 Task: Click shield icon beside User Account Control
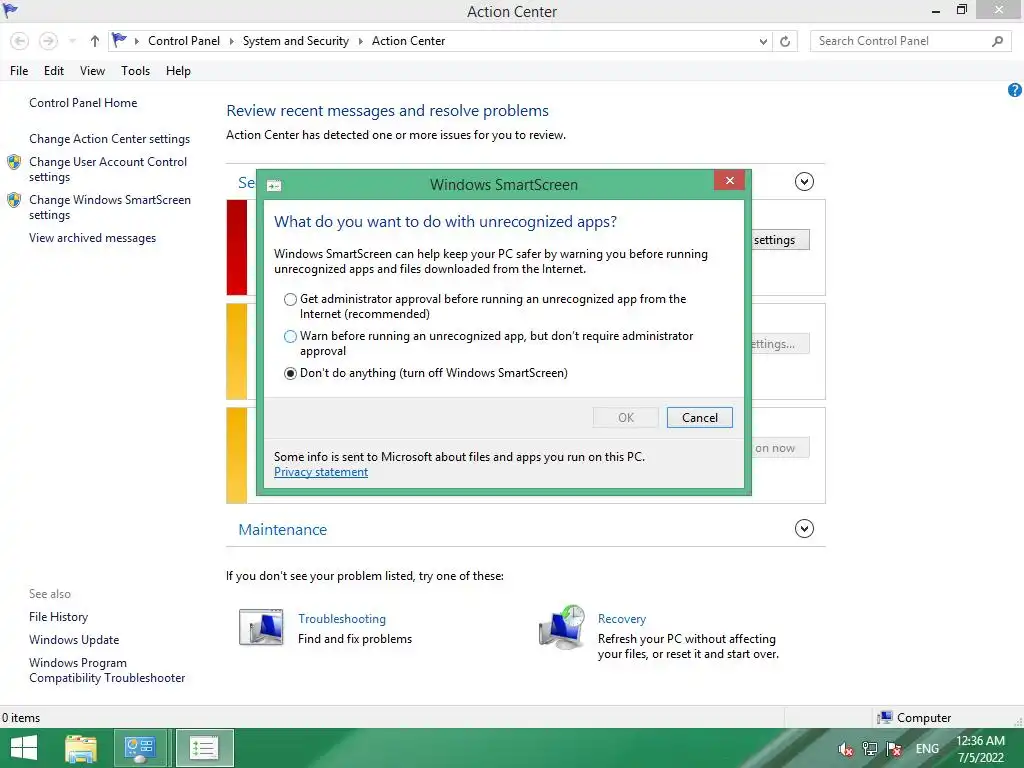[14, 162]
